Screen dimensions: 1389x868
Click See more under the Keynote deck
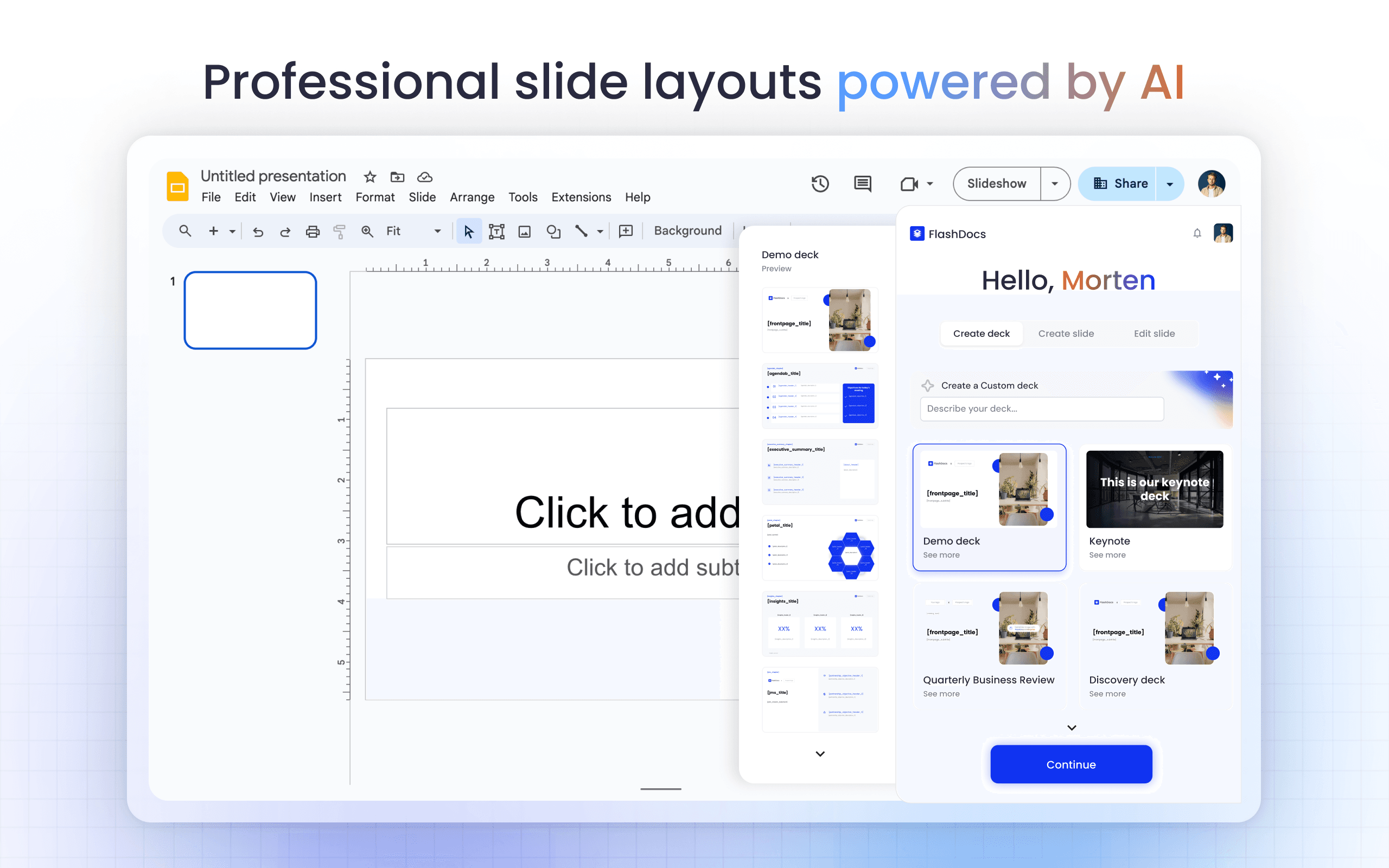(1107, 554)
